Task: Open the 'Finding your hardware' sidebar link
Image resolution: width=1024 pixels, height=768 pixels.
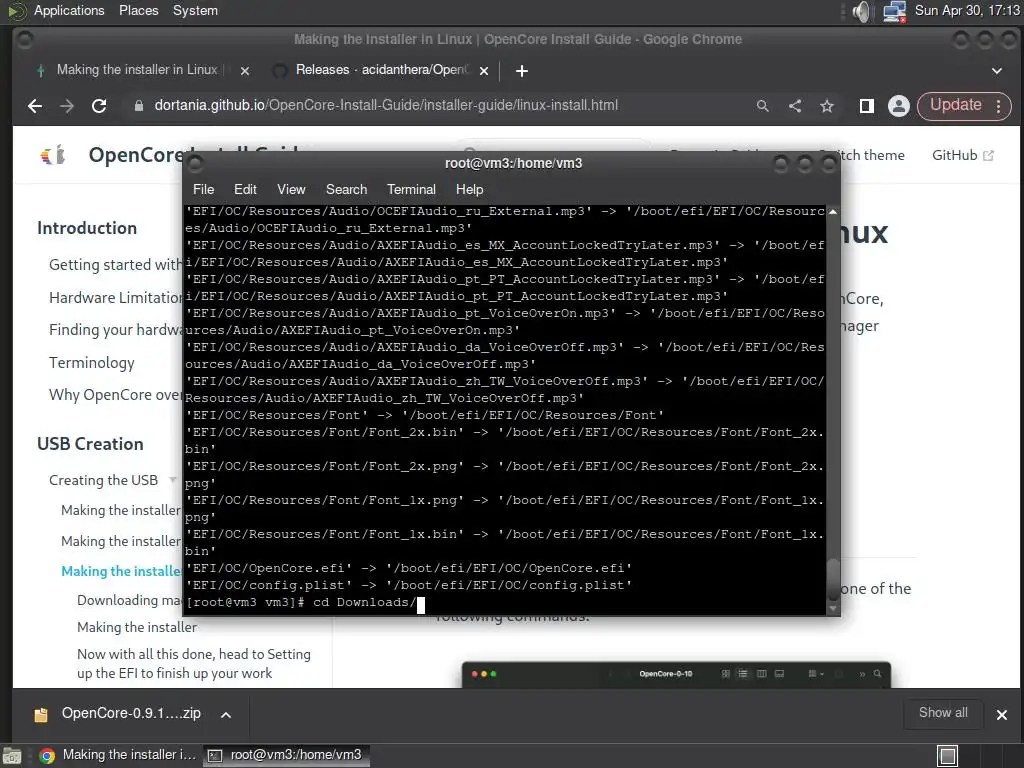Action: [x=116, y=330]
